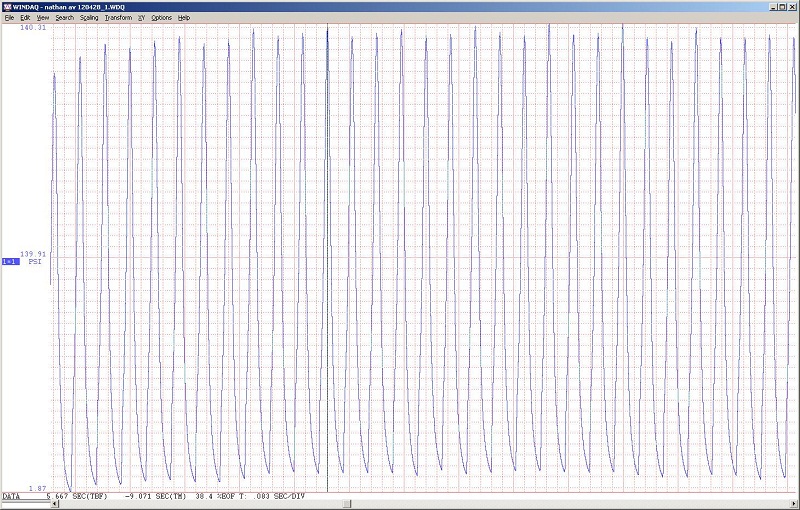
Task: Open the Search menu
Action: [x=64, y=18]
